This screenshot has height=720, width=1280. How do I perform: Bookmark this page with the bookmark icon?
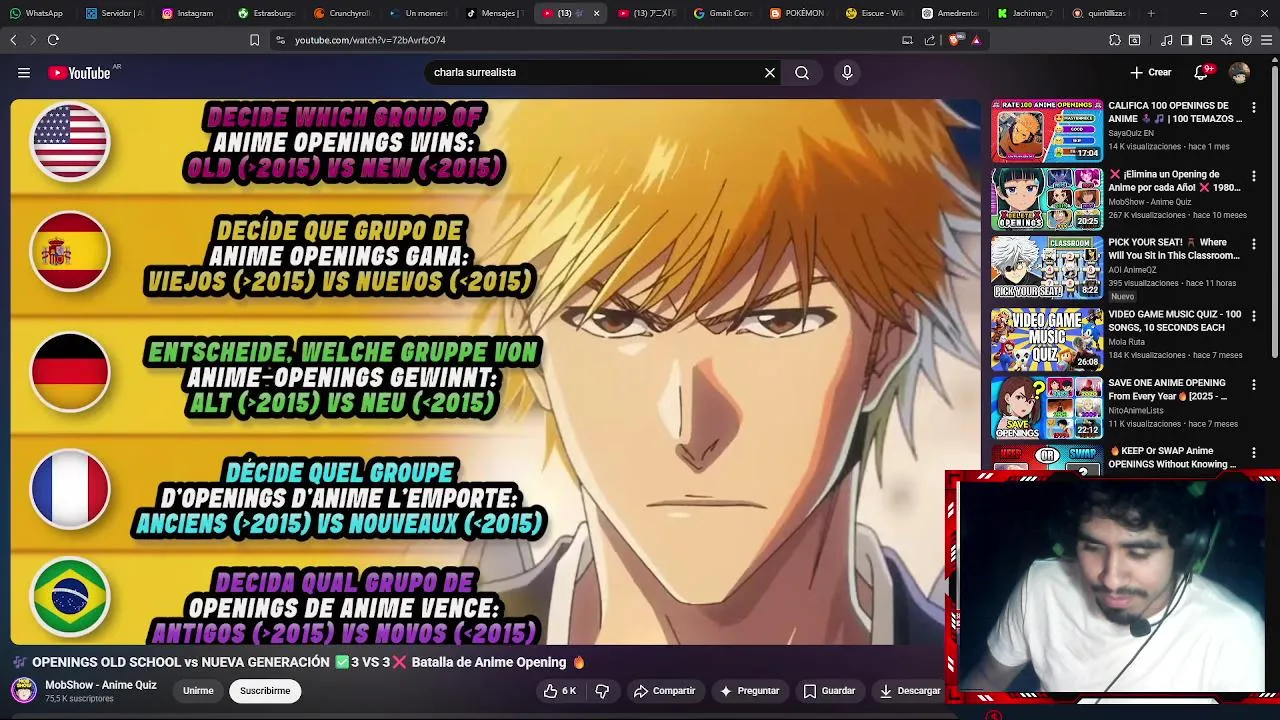[254, 40]
